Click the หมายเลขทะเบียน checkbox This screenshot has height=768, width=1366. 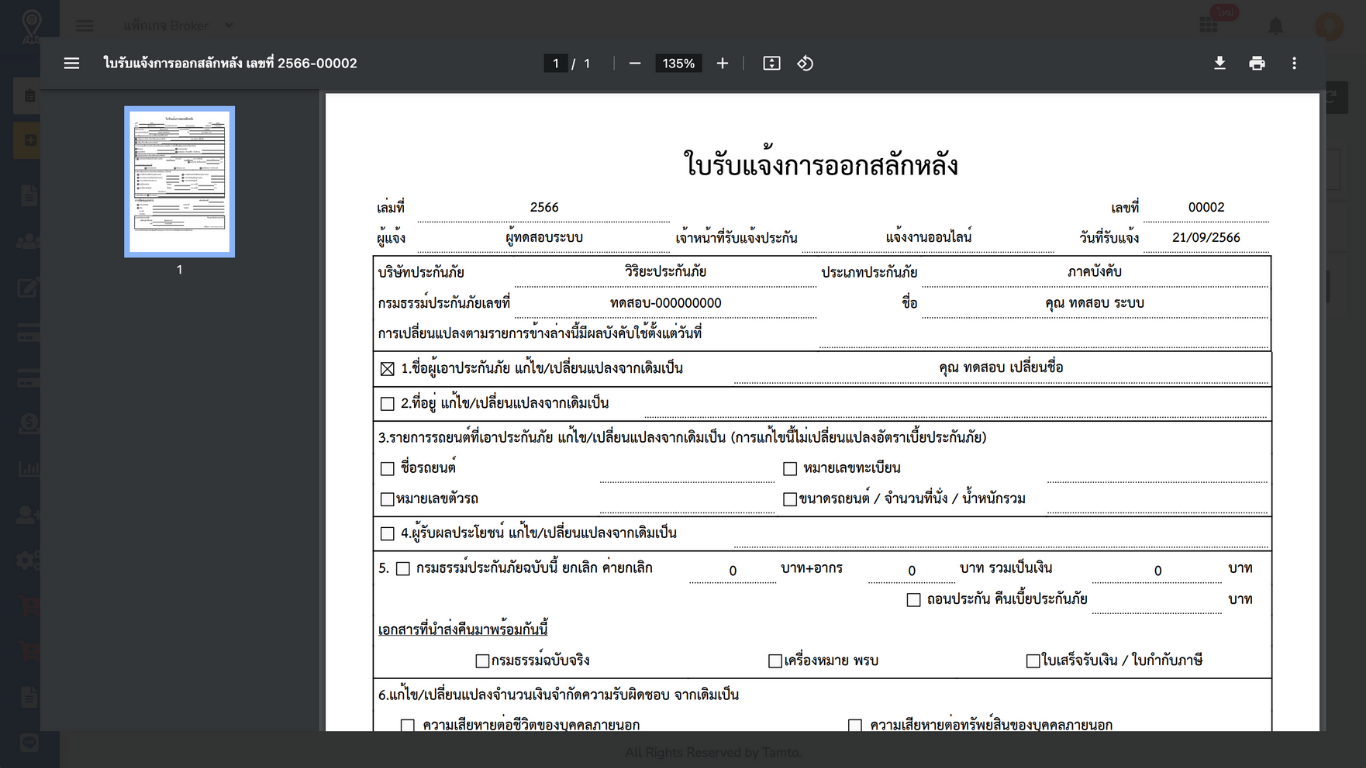(790, 468)
